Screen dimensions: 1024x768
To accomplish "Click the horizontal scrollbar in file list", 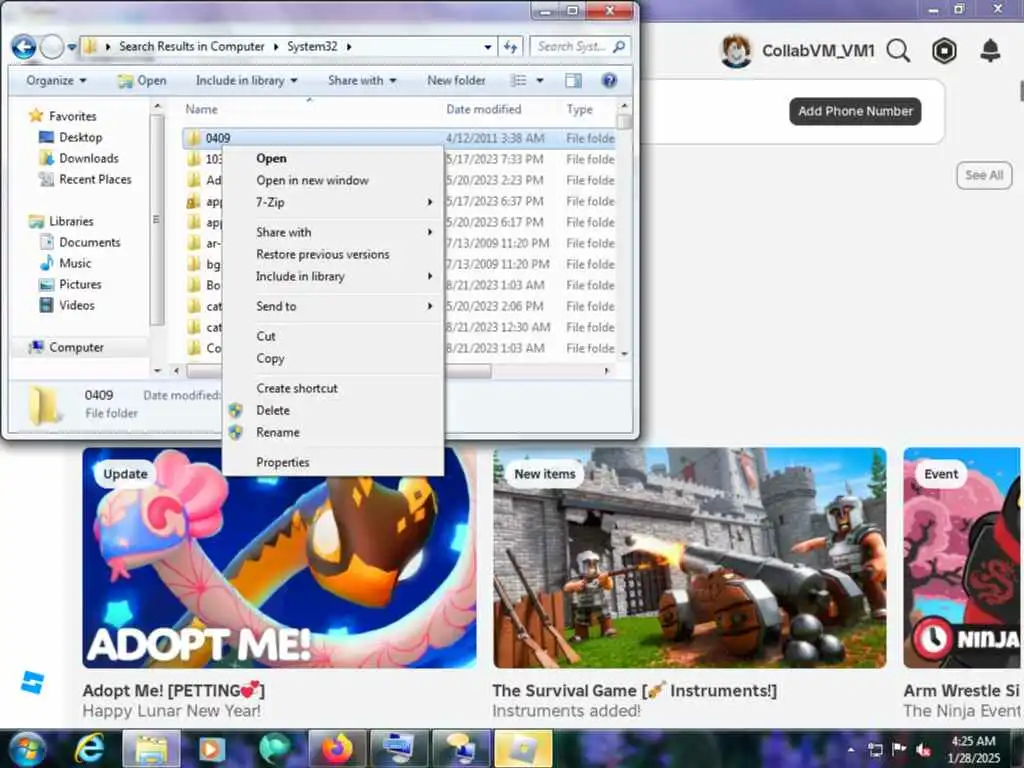I will (339, 371).
